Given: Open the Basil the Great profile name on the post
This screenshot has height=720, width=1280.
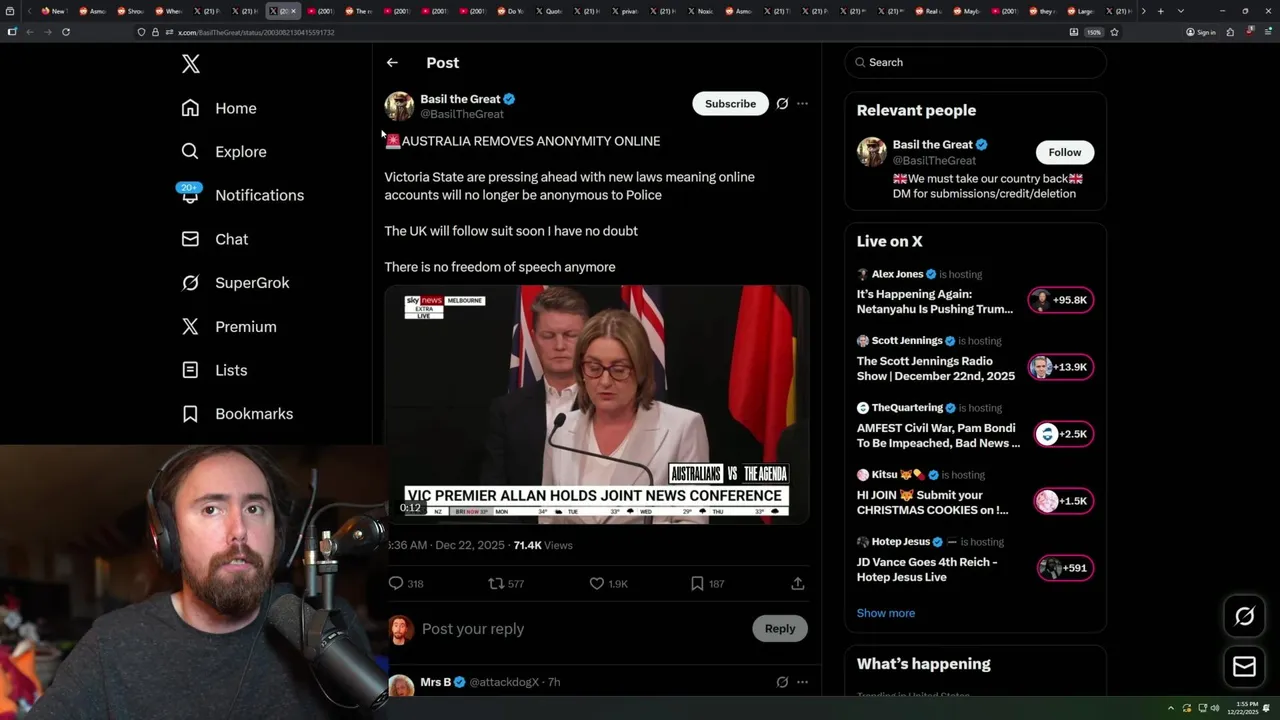Looking at the screenshot, I should (460, 99).
